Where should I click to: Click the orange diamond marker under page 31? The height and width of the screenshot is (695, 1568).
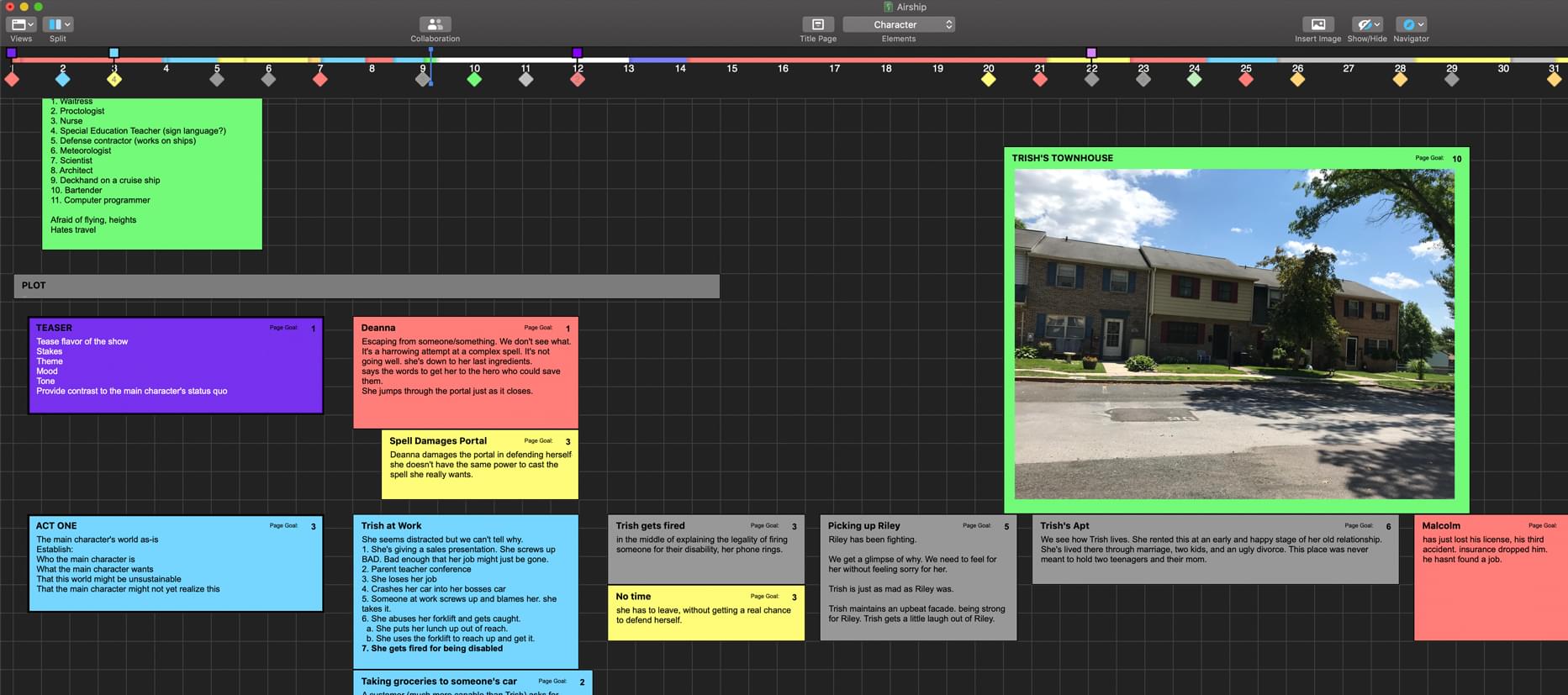1554,80
